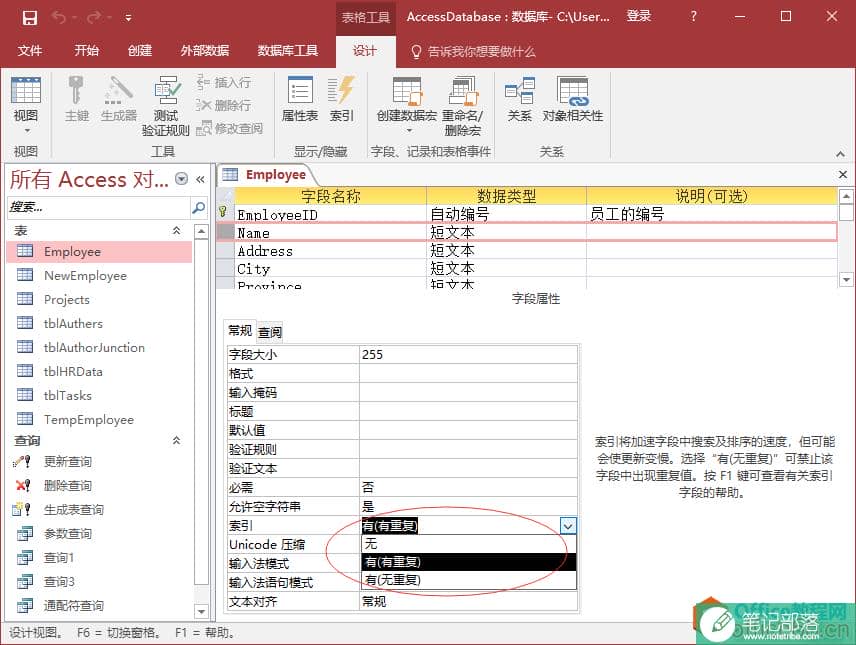
Task: Click the Redo arrow in the quick access toolbar
Action: point(93,17)
